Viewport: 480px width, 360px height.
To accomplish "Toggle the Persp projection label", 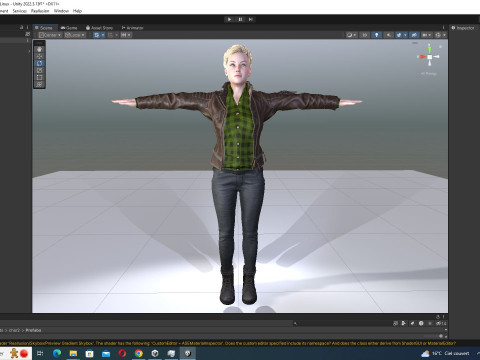I will (x=429, y=74).
